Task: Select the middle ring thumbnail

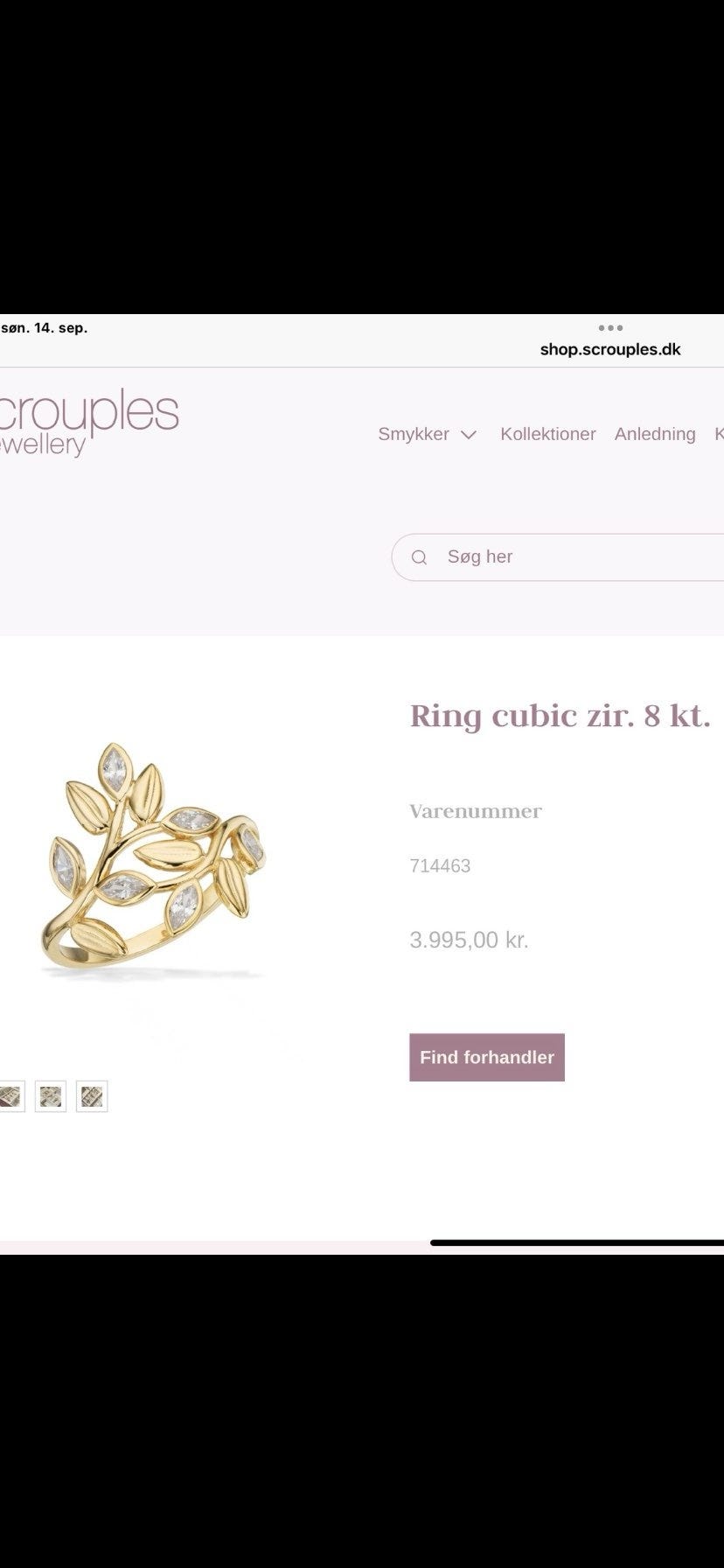Action: [x=51, y=1096]
